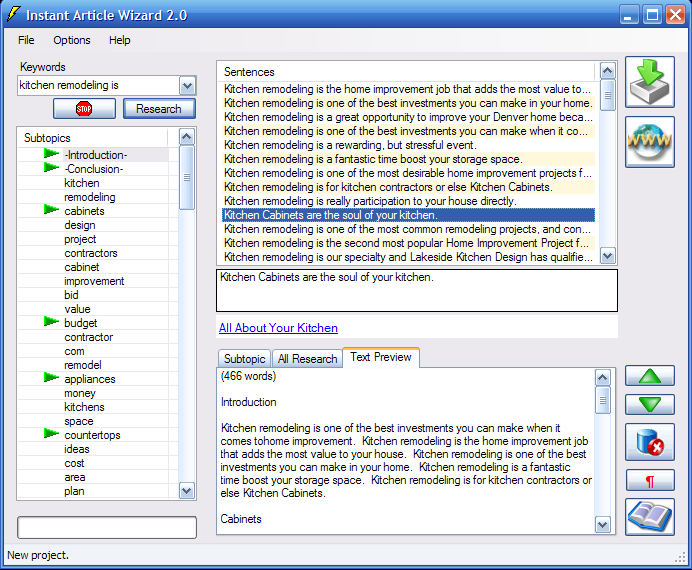
Task: Select the bid subtopic
Action: (x=71, y=295)
